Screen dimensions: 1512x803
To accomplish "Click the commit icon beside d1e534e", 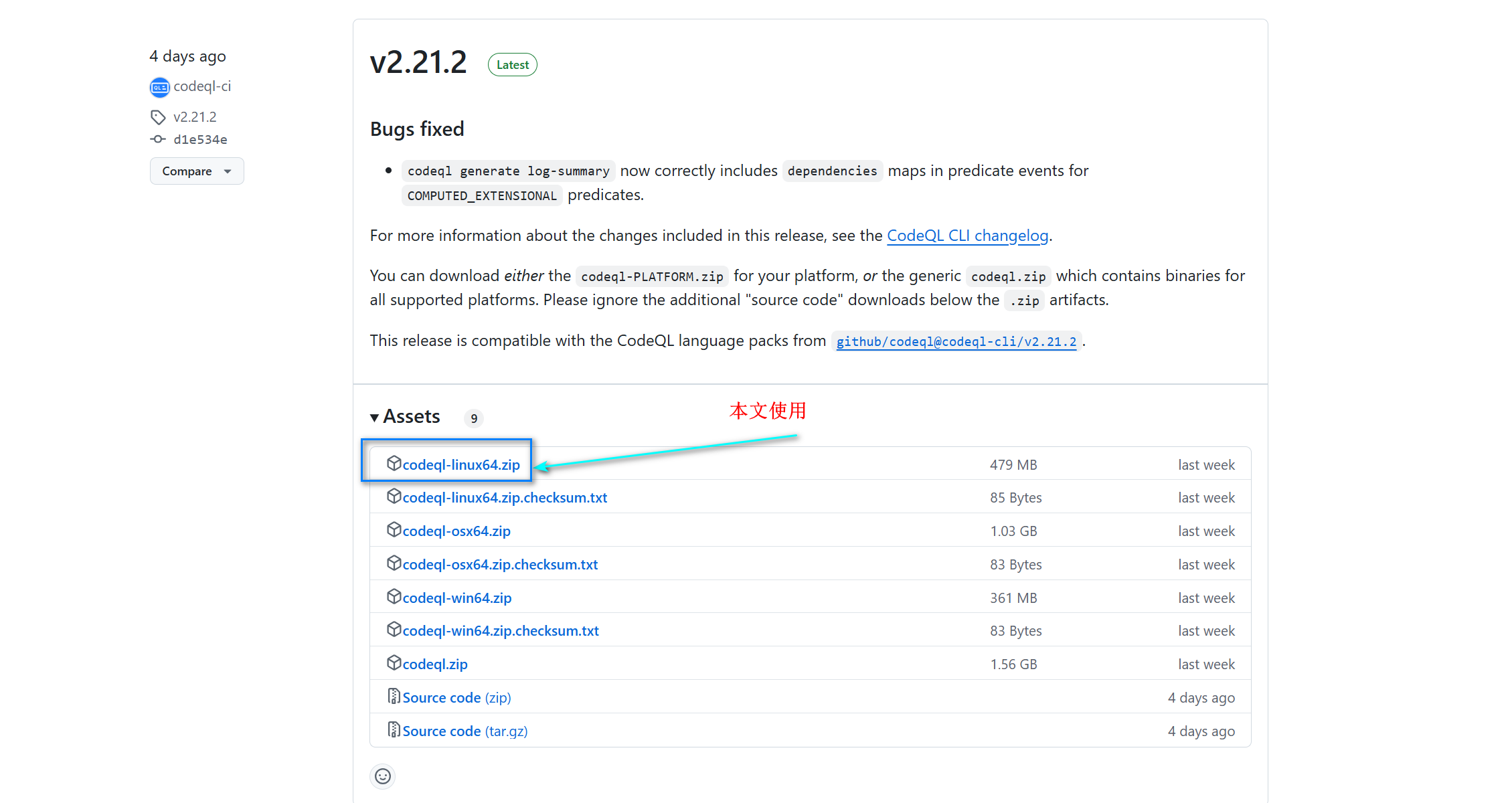I will point(158,139).
